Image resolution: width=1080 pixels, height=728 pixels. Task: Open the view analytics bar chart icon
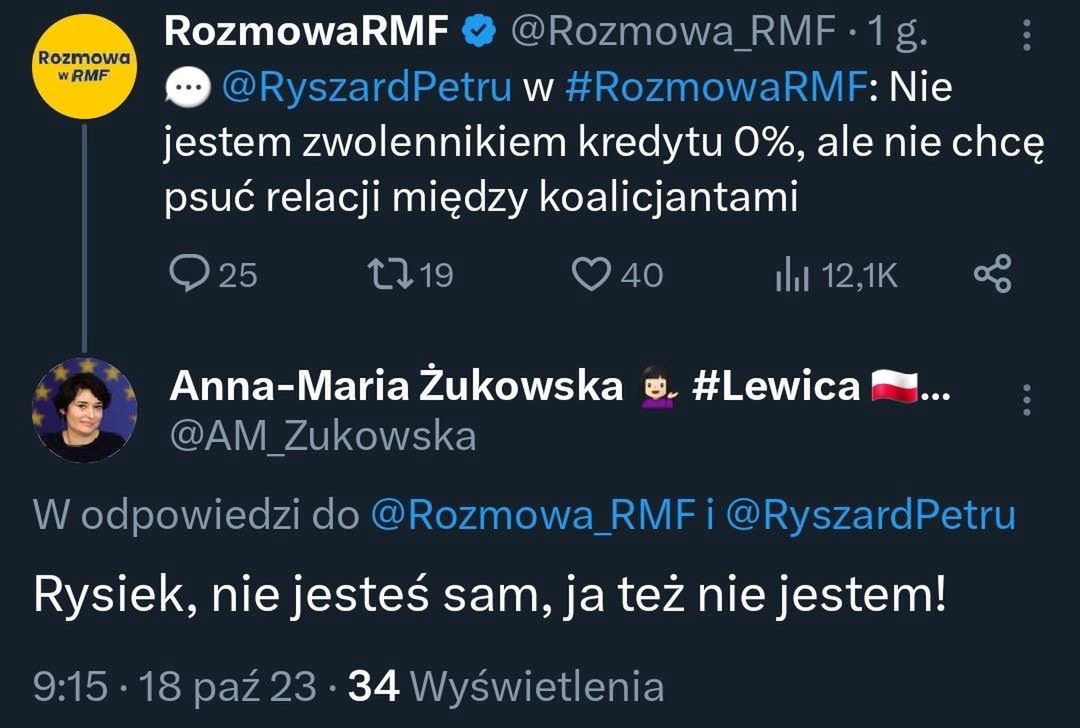[x=792, y=276]
